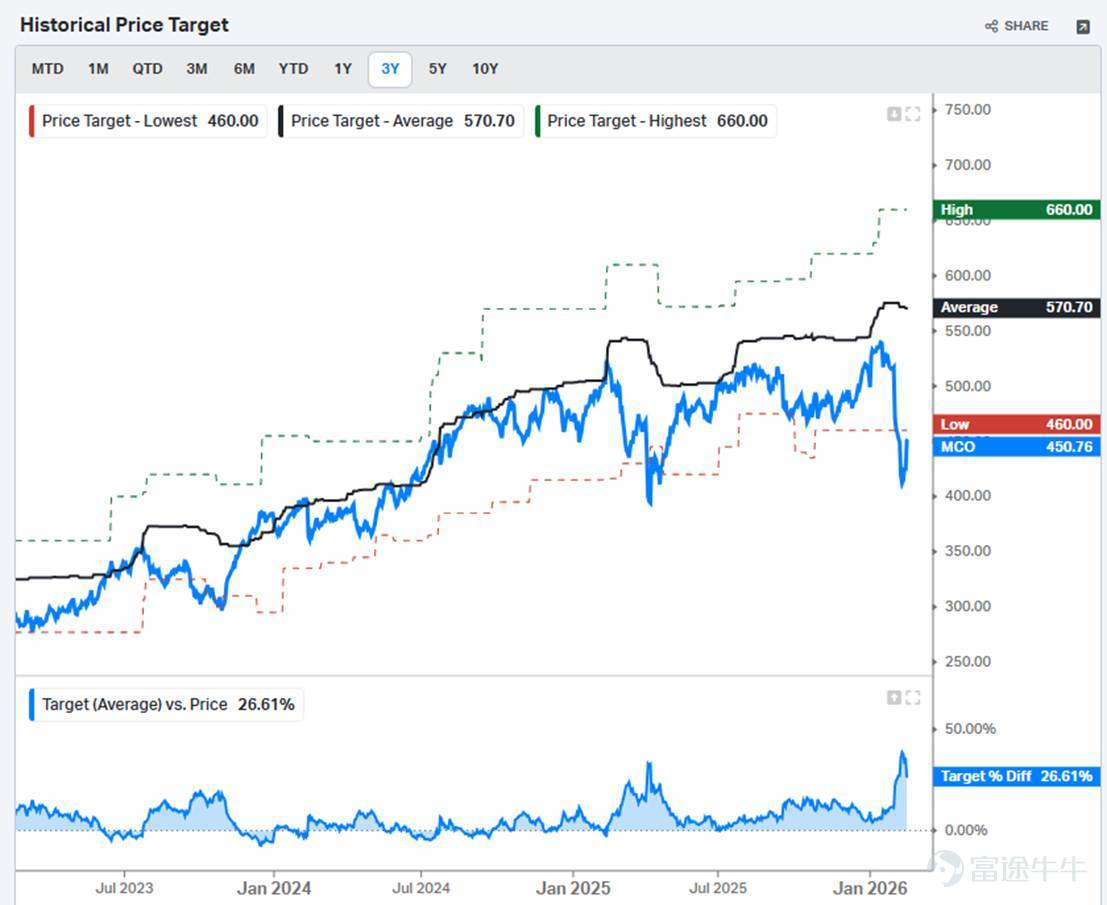
Task: Select the 3M time range
Action: click(x=197, y=69)
